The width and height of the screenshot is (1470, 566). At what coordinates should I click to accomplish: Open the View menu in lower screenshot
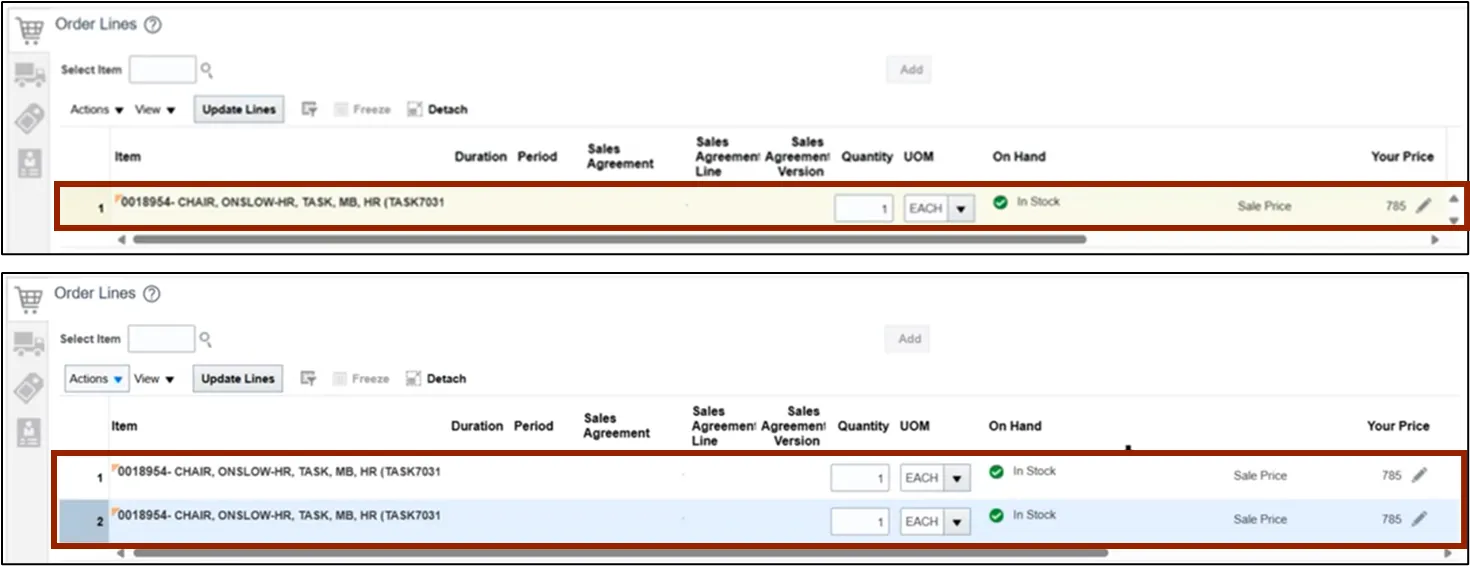(154, 379)
